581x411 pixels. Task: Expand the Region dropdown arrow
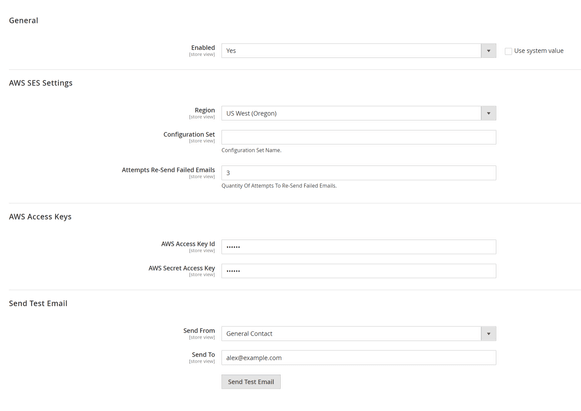488,113
